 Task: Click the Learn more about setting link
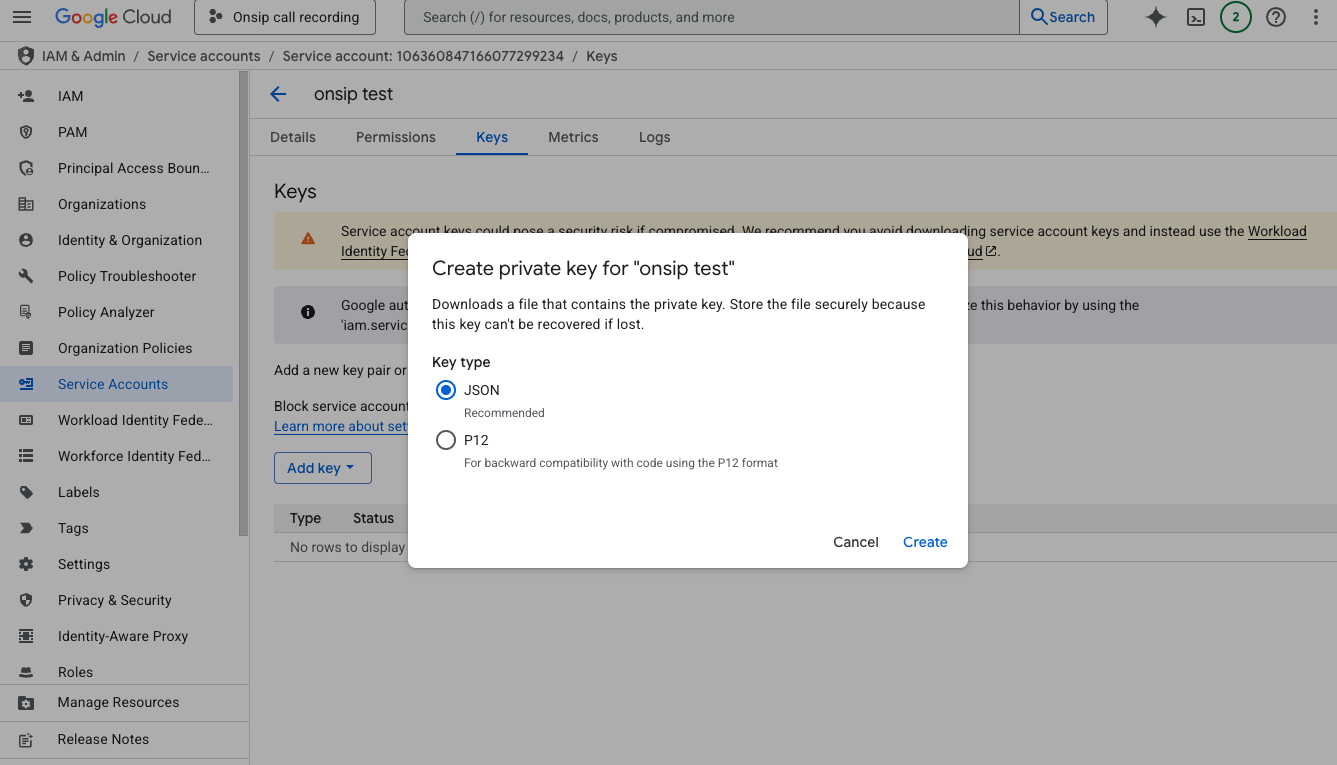pyautogui.click(x=341, y=426)
